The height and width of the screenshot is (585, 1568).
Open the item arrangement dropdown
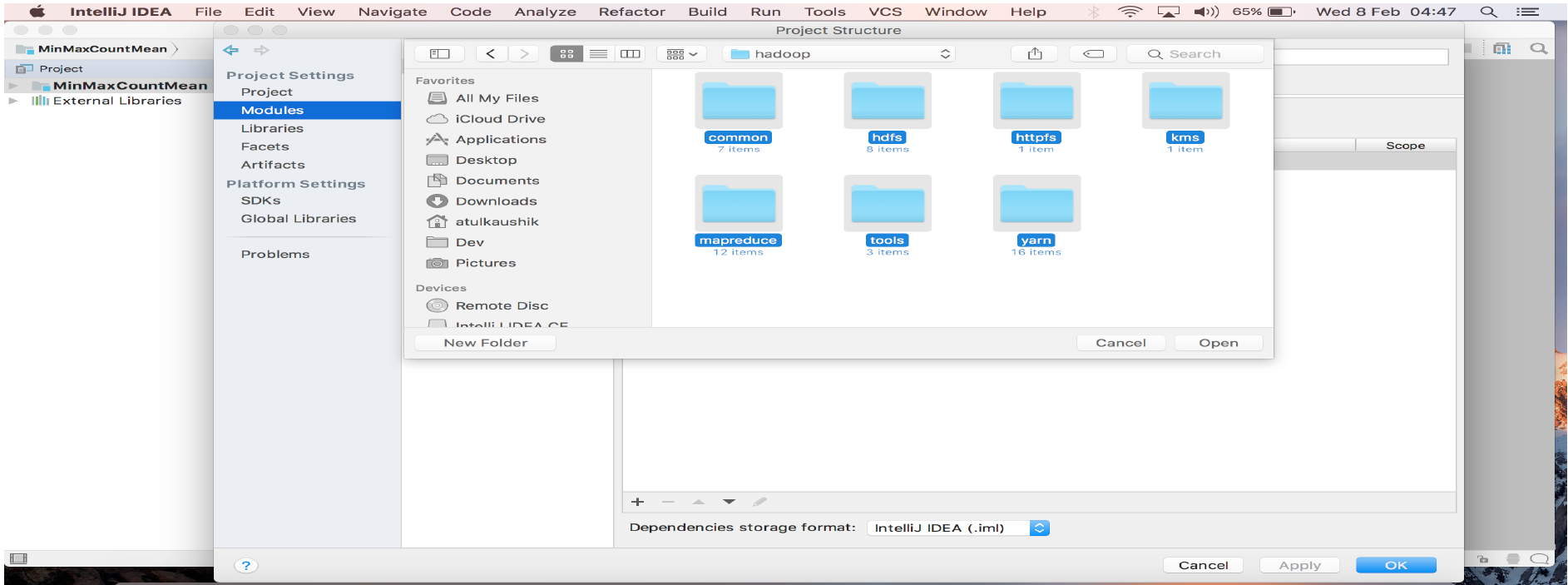[x=682, y=54]
